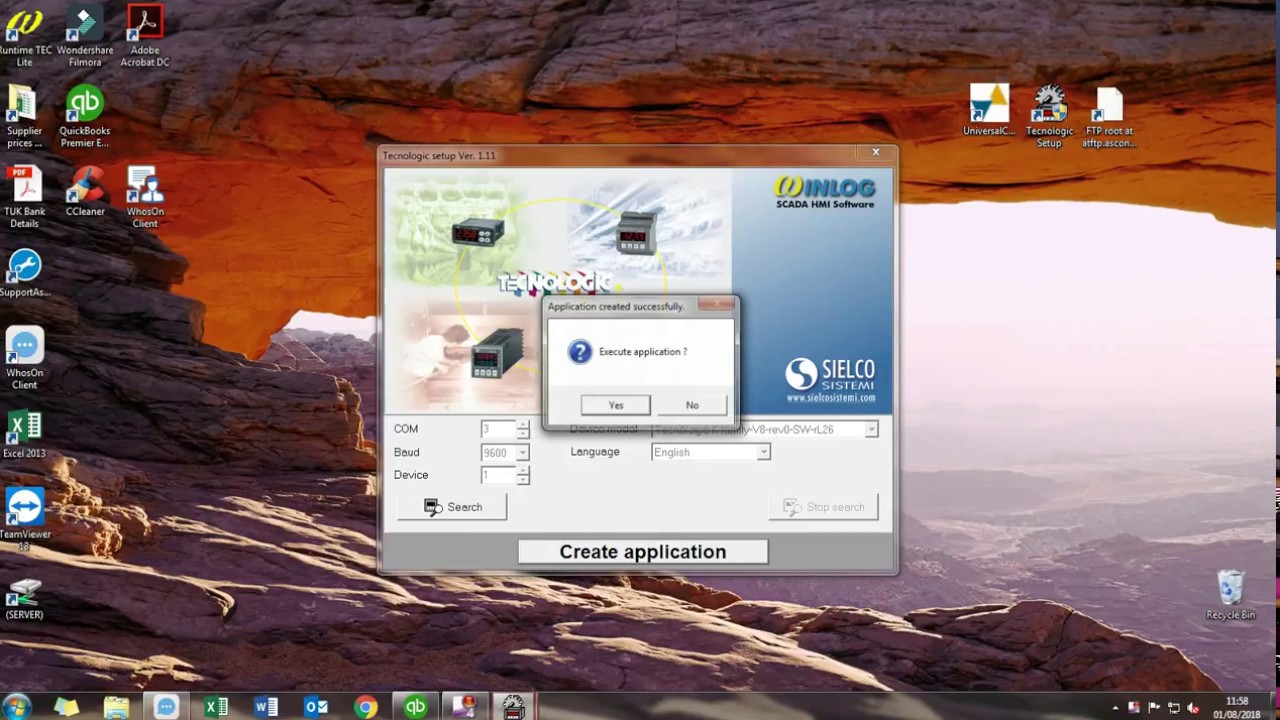This screenshot has width=1280, height=720.
Task: Click the Stop search button
Action: pyautogui.click(x=824, y=507)
